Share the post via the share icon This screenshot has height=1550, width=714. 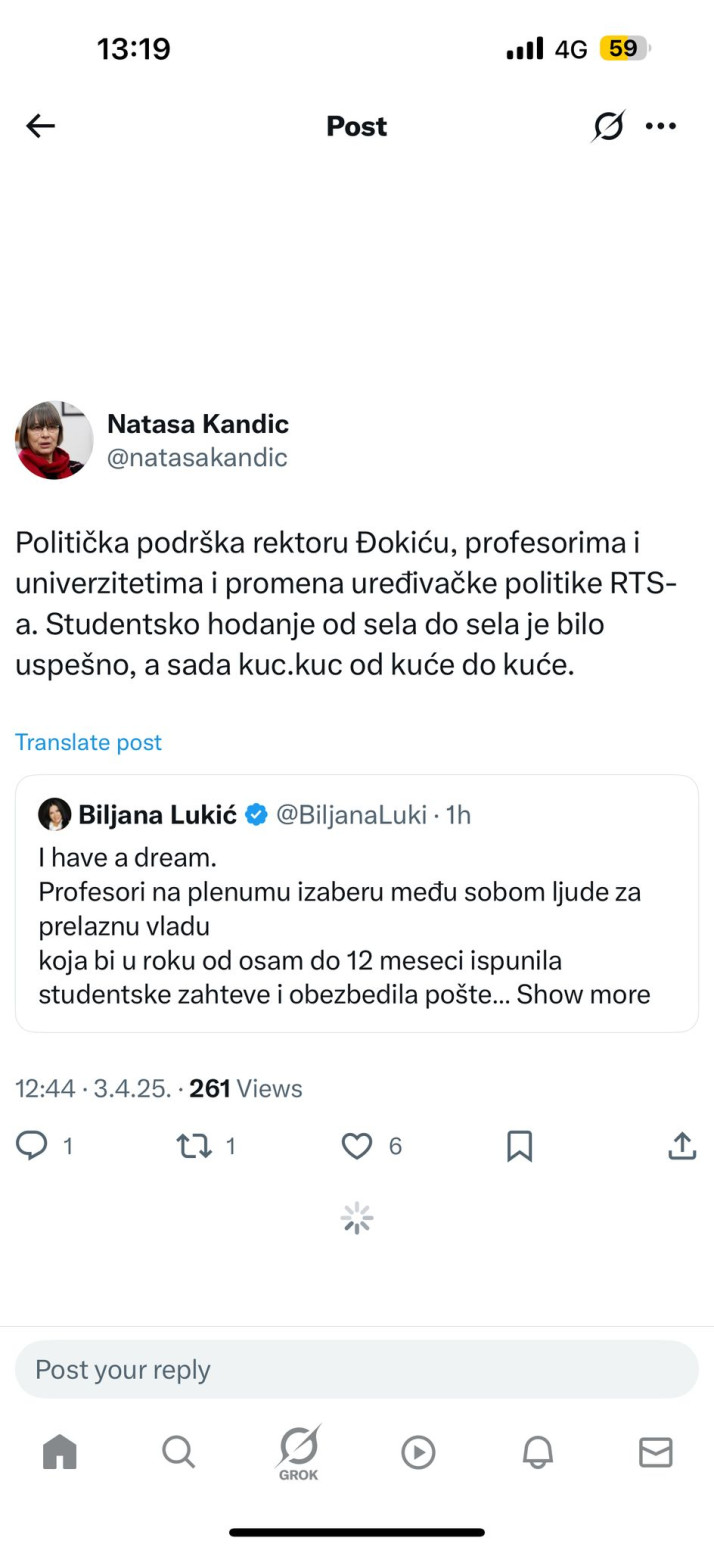click(681, 1146)
